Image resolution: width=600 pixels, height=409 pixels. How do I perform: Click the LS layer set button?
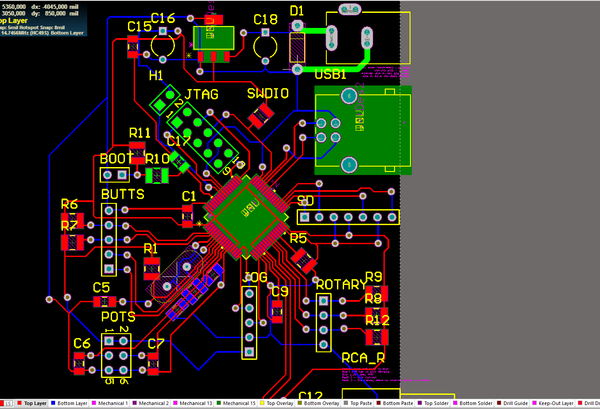7,404
